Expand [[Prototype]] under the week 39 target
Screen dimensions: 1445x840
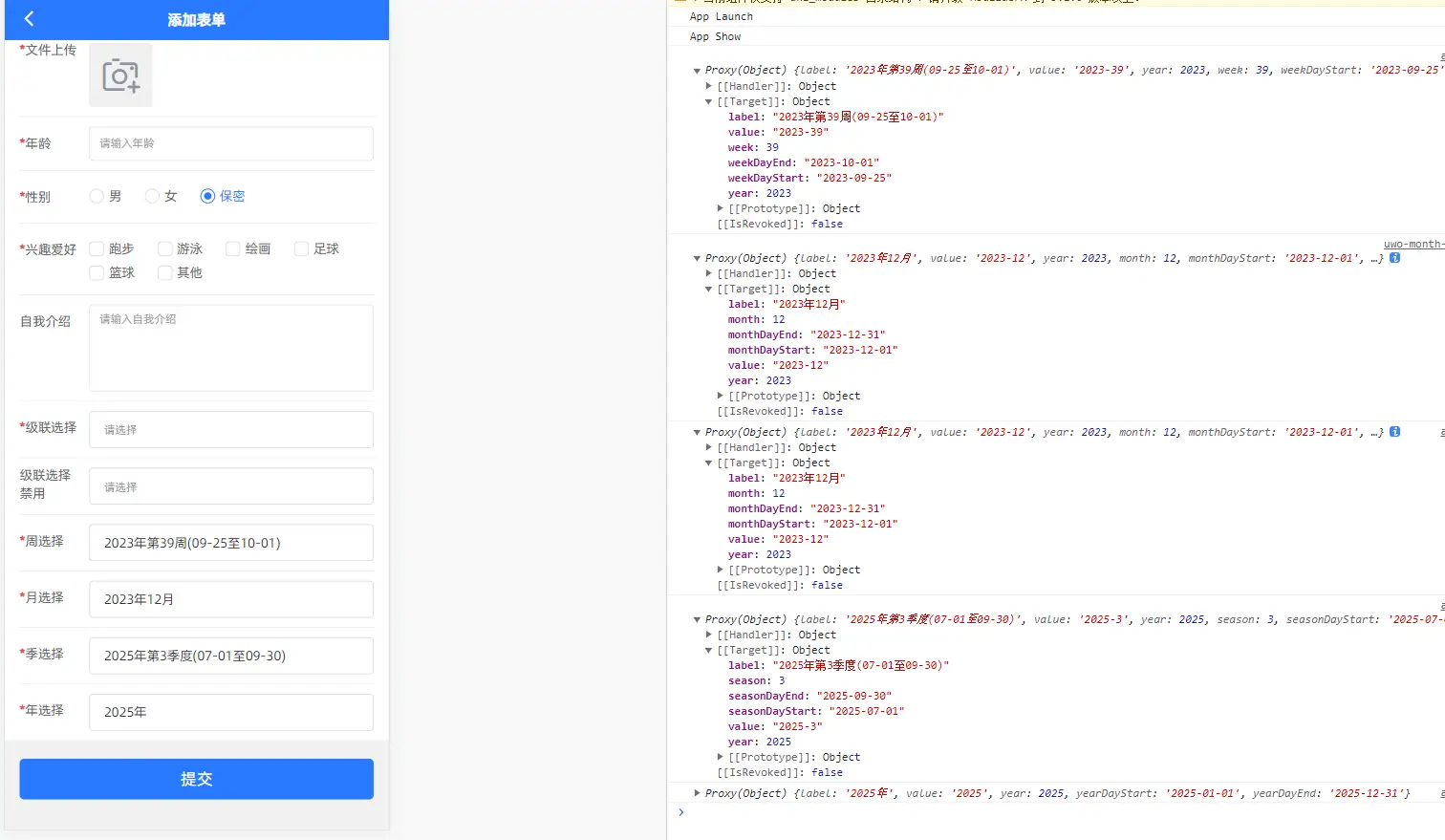coord(721,208)
